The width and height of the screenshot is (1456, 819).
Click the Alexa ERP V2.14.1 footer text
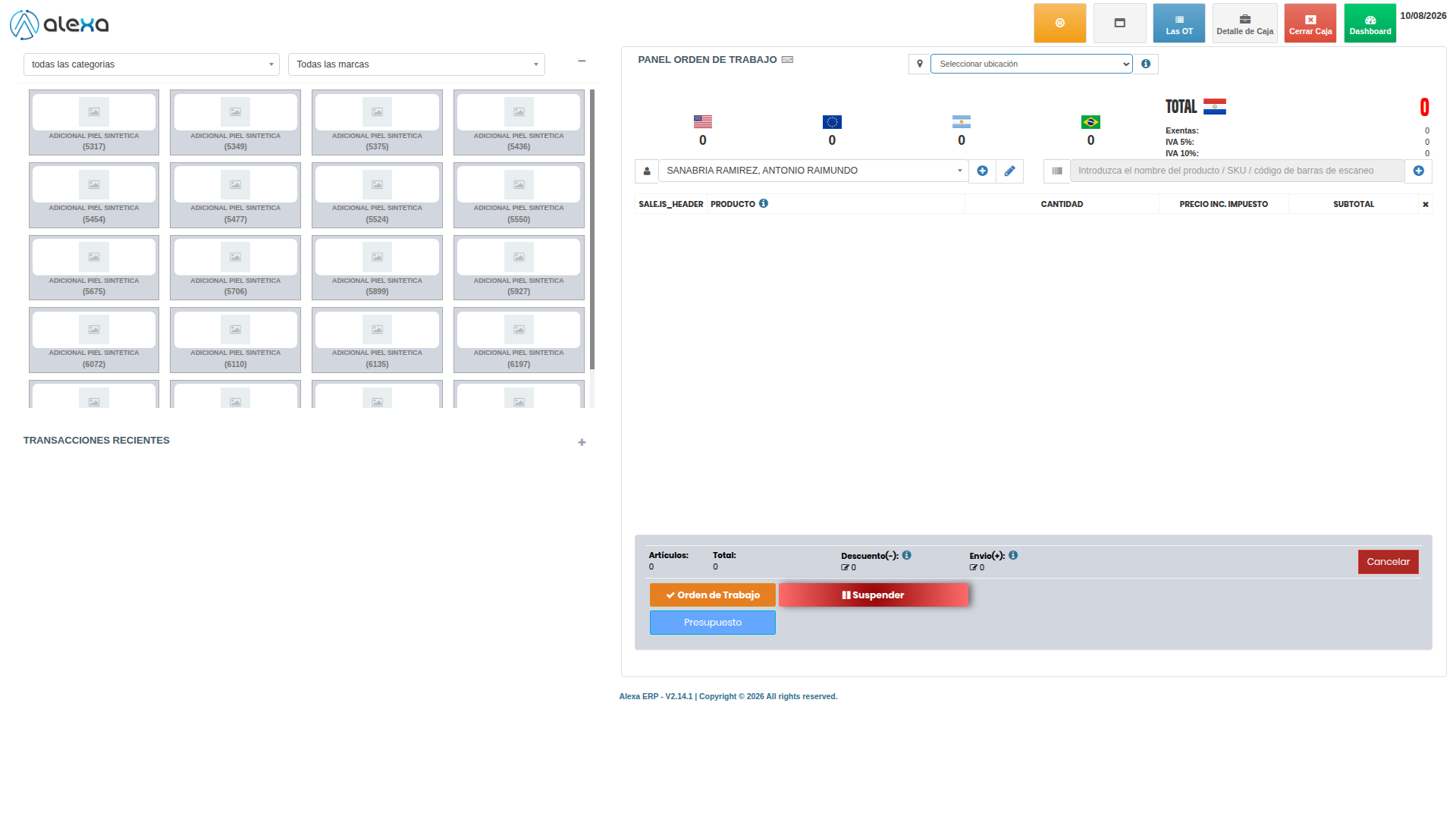(x=728, y=696)
